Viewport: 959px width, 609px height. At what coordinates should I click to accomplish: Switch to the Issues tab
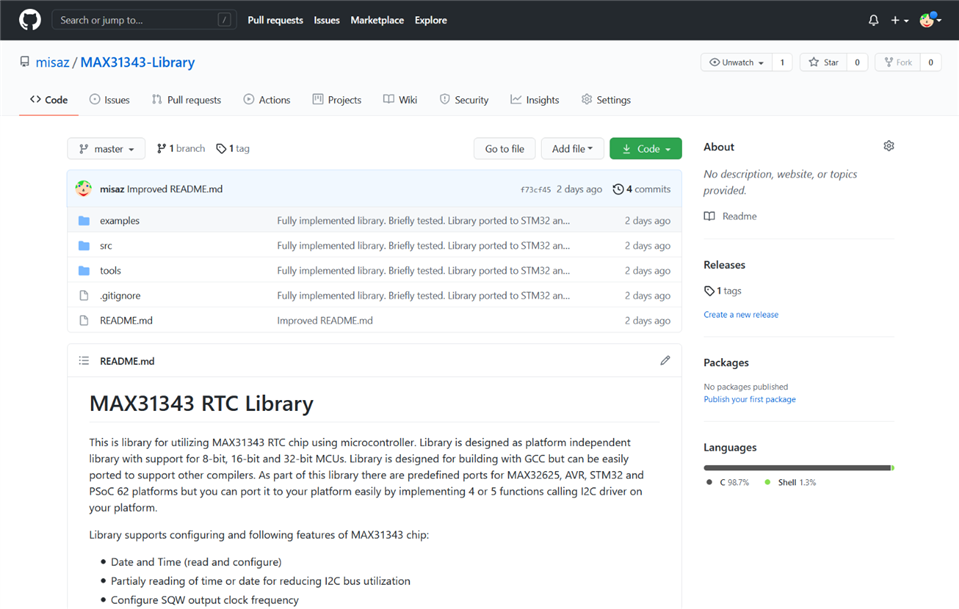(x=109, y=100)
